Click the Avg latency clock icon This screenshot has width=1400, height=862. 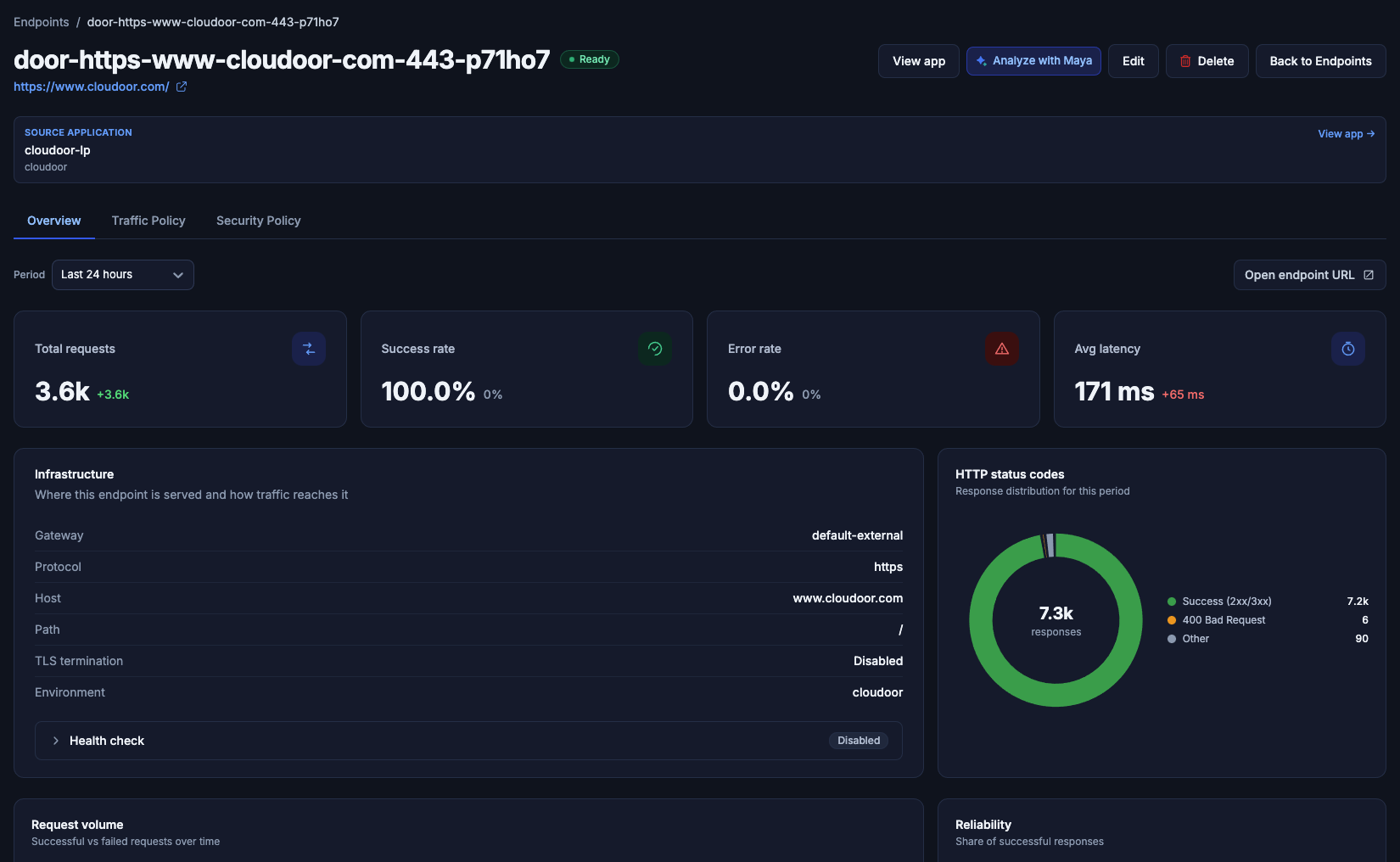(1348, 349)
